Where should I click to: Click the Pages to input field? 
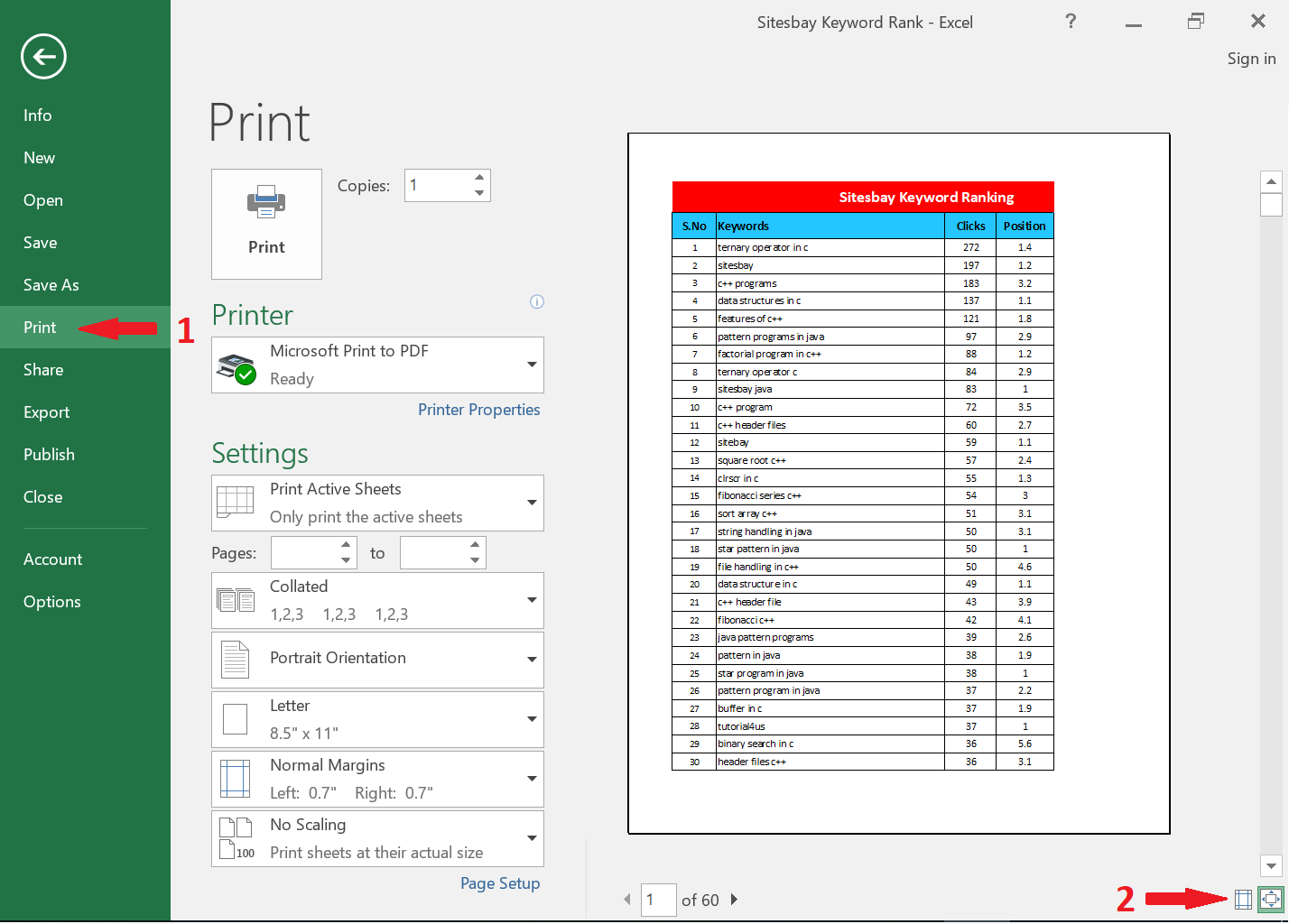point(433,553)
